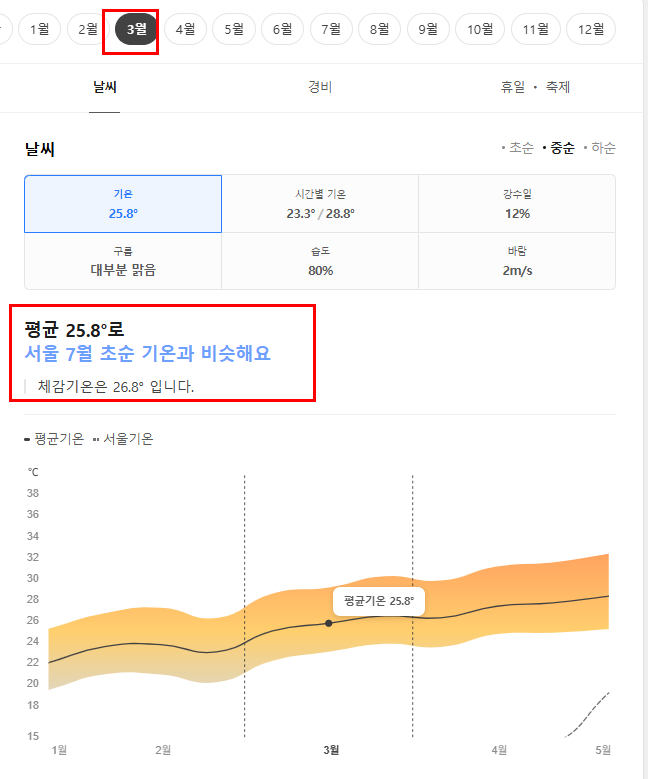Click the 4월 label on chart axis
This screenshot has height=779, width=648.
tap(499, 750)
